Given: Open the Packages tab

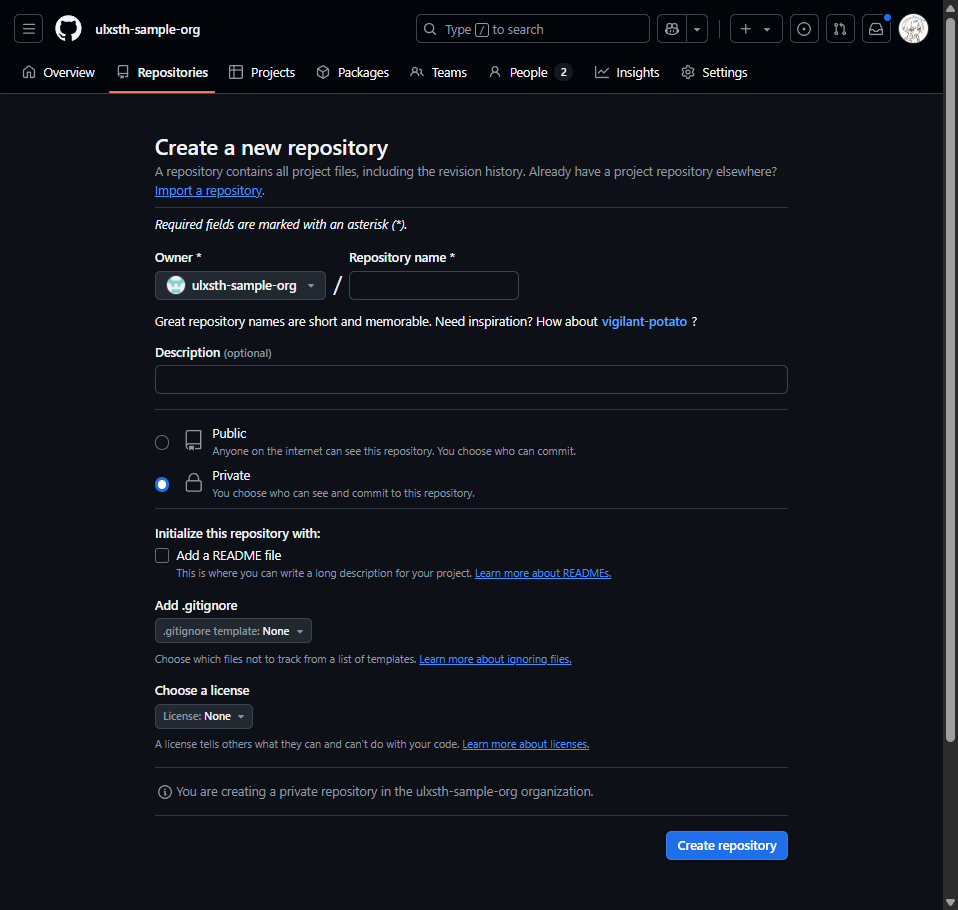Looking at the screenshot, I should (x=353, y=72).
